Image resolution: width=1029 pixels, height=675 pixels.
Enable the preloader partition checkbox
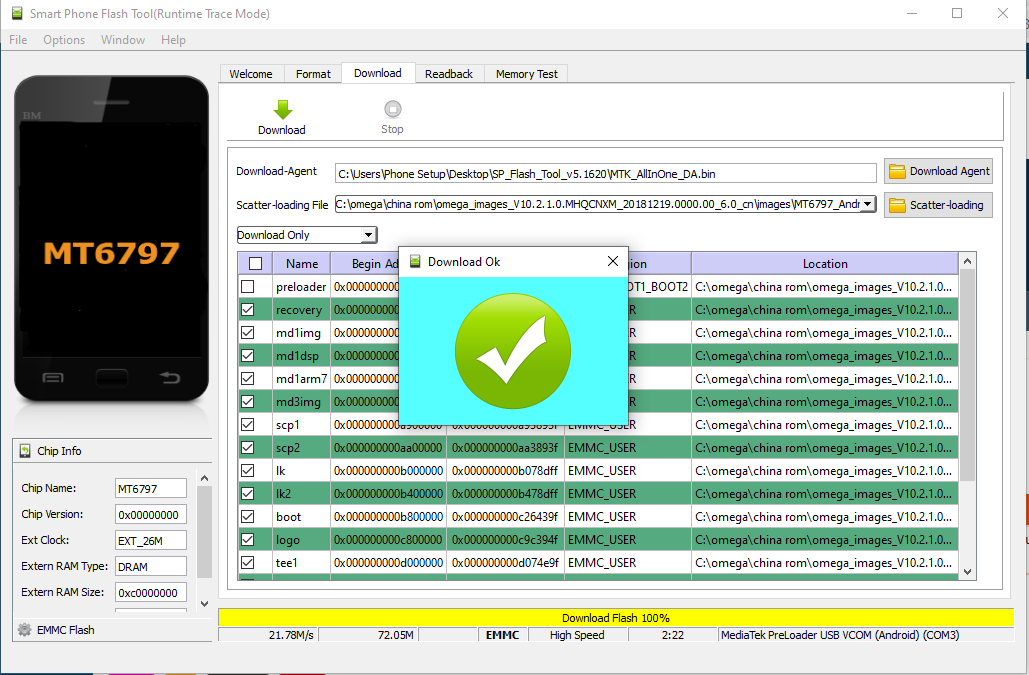point(248,287)
